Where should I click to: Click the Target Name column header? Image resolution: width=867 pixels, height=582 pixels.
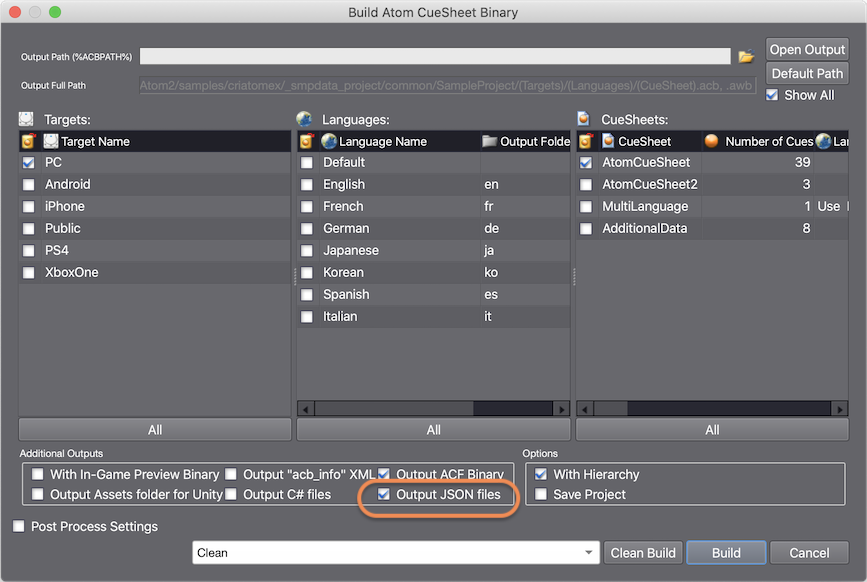166,141
